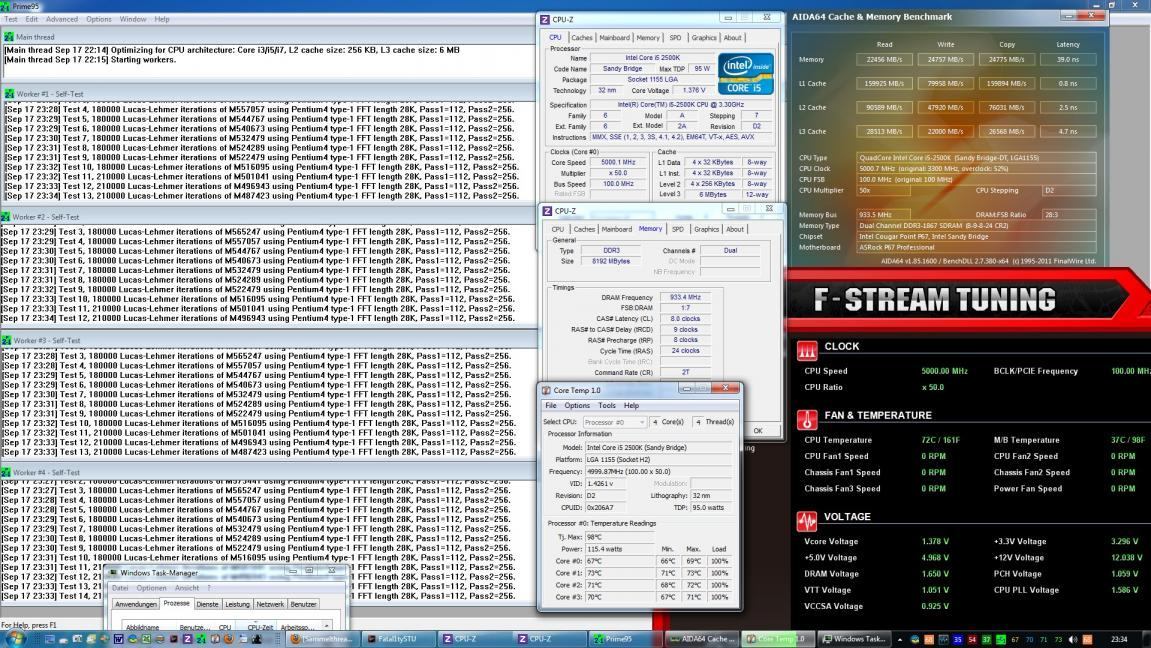Click the AIDA64 CPU Multiplier field 50x
Screen dimensions: 1151x648
tap(883, 191)
